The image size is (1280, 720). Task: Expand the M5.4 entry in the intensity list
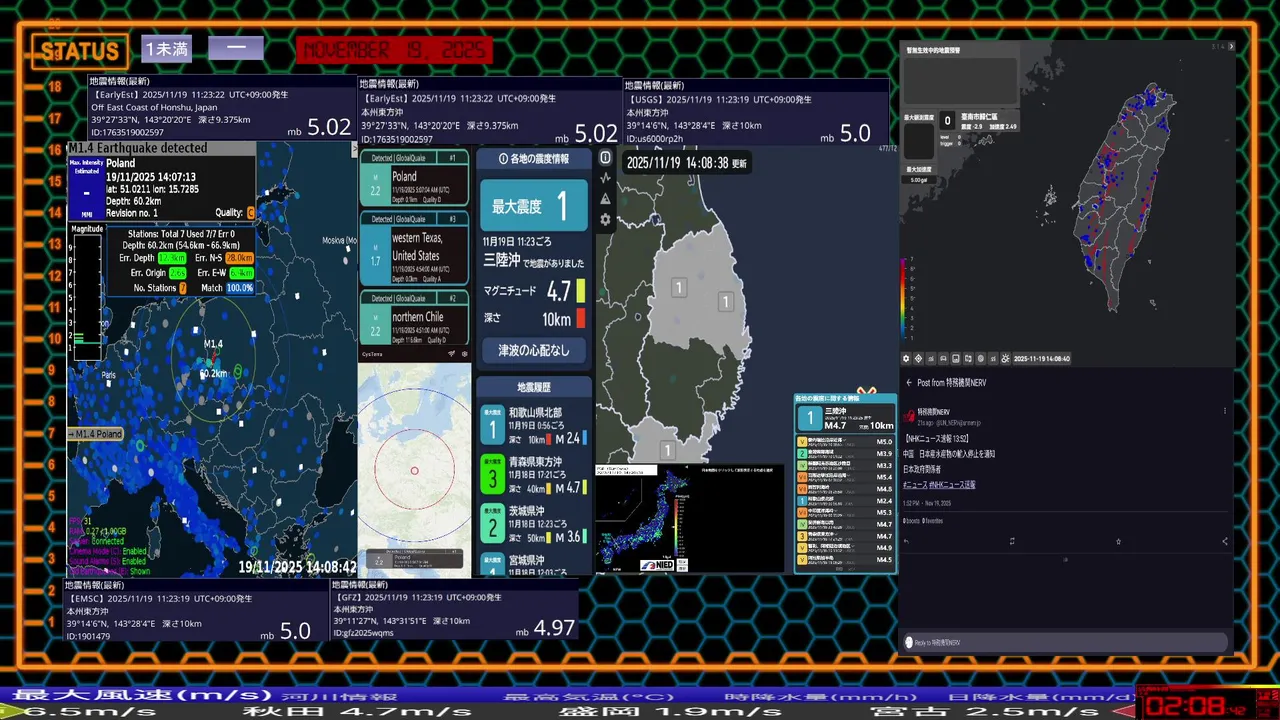point(845,477)
